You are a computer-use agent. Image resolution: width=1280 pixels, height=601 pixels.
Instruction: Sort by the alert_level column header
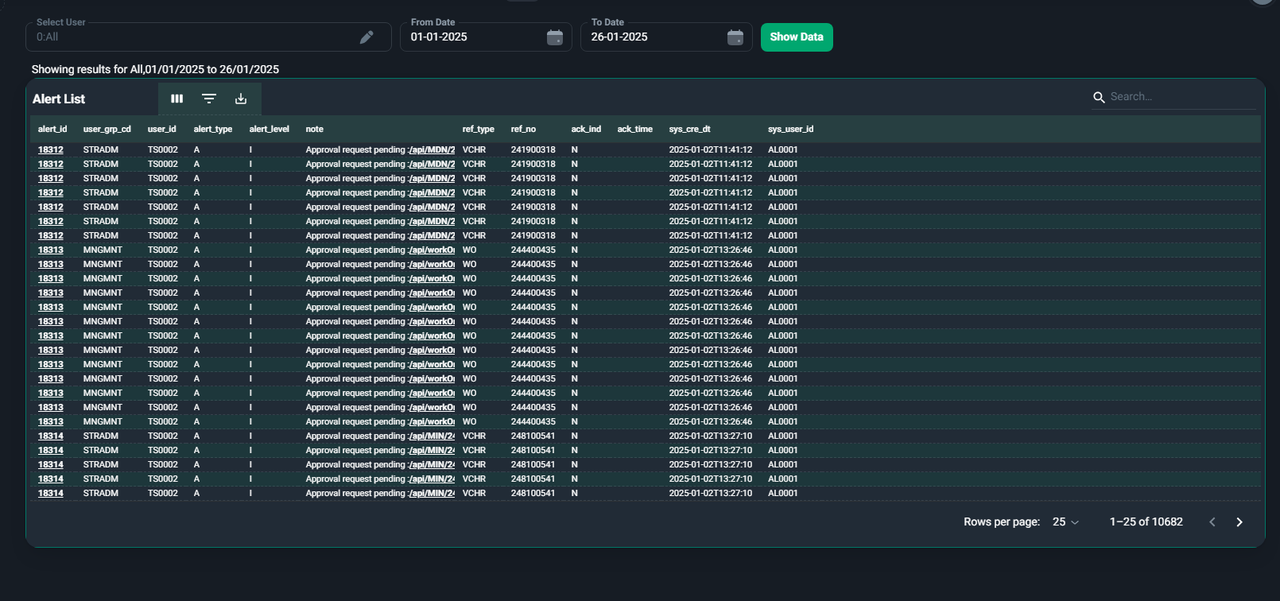(x=270, y=129)
